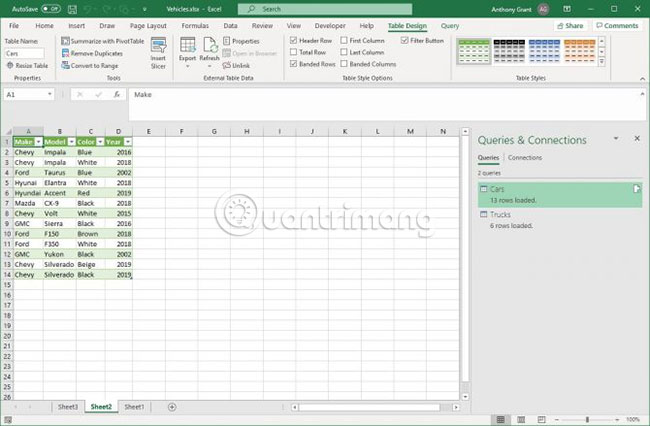
Task: Select the green table style
Action: point(474,51)
